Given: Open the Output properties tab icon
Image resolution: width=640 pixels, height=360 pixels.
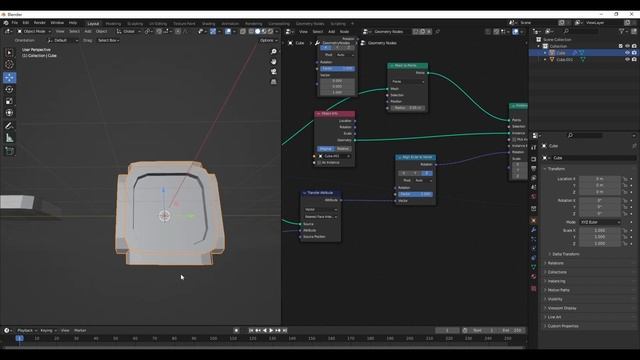Looking at the screenshot, I should pyautogui.click(x=533, y=169).
